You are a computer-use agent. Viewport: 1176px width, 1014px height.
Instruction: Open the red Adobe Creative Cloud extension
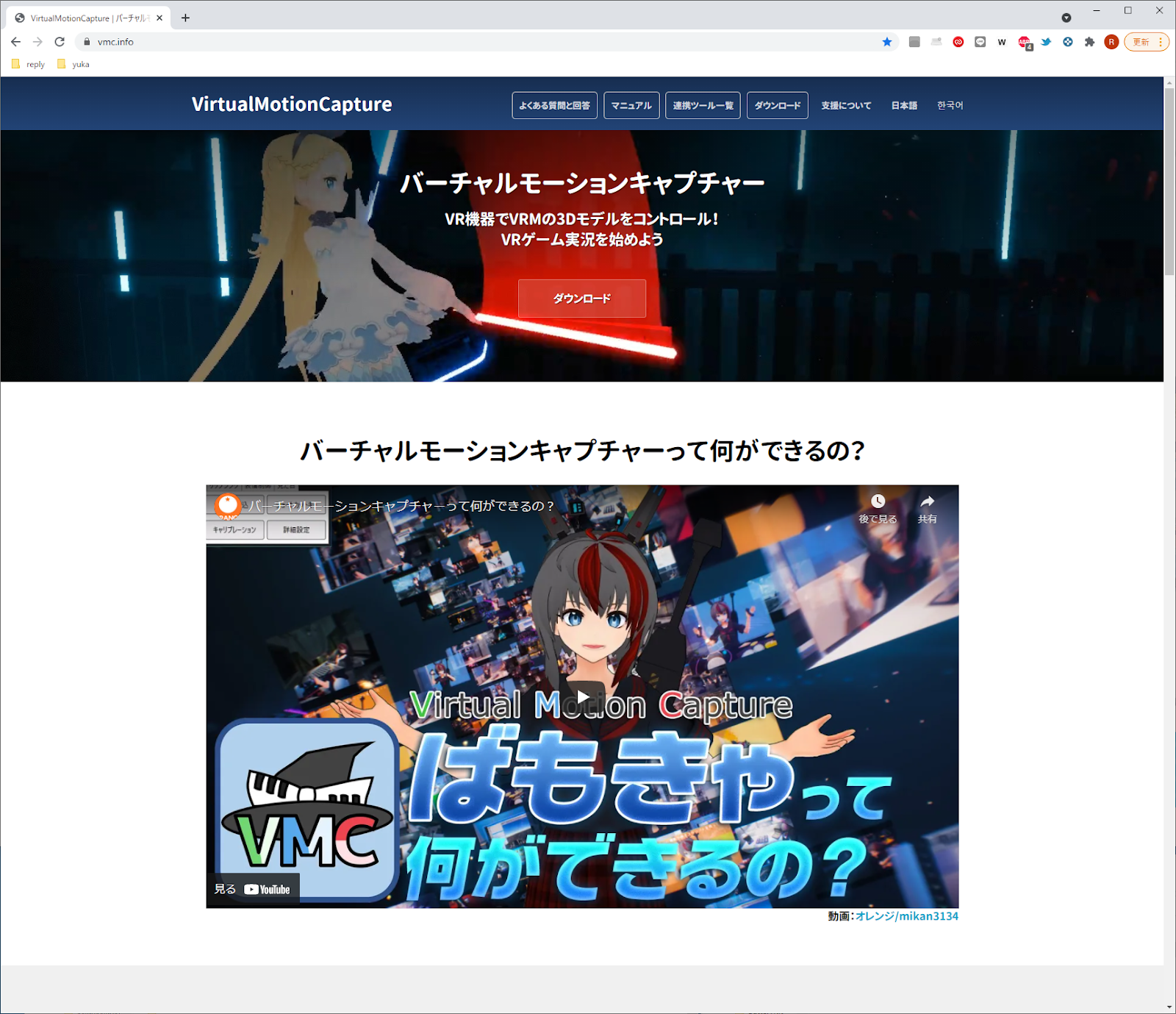[x=958, y=42]
